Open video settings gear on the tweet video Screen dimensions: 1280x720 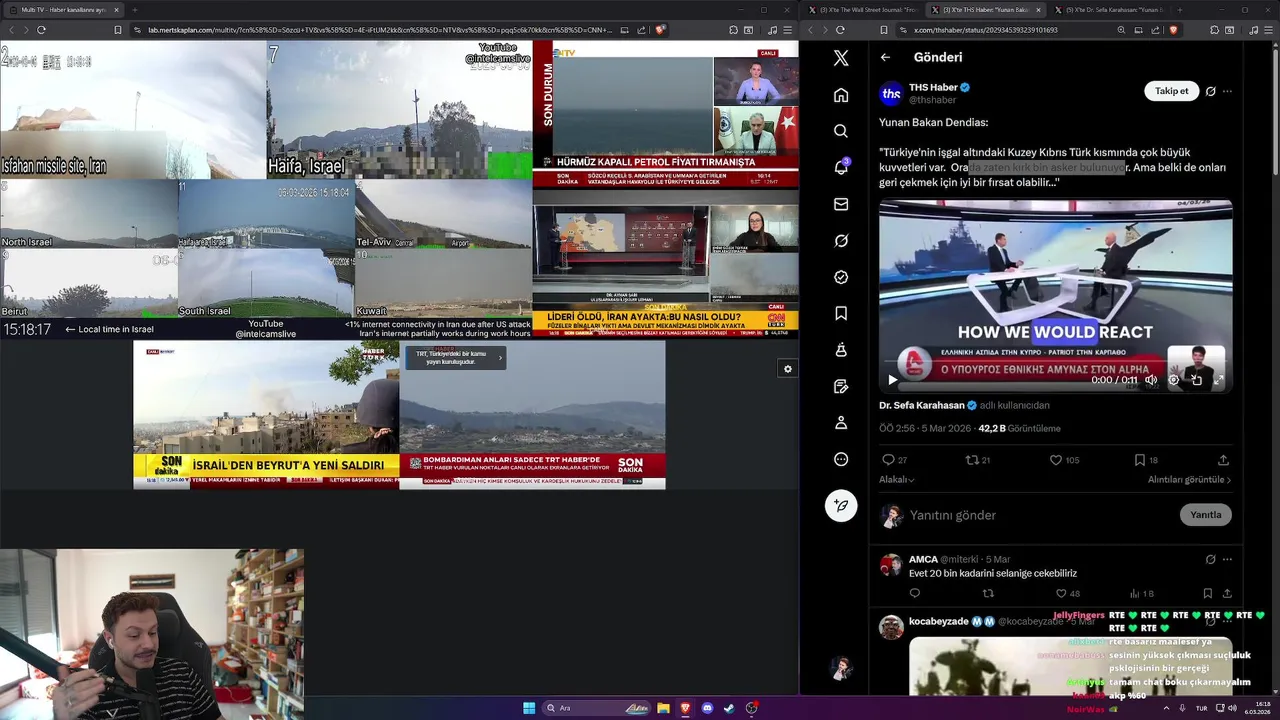click(x=1174, y=380)
